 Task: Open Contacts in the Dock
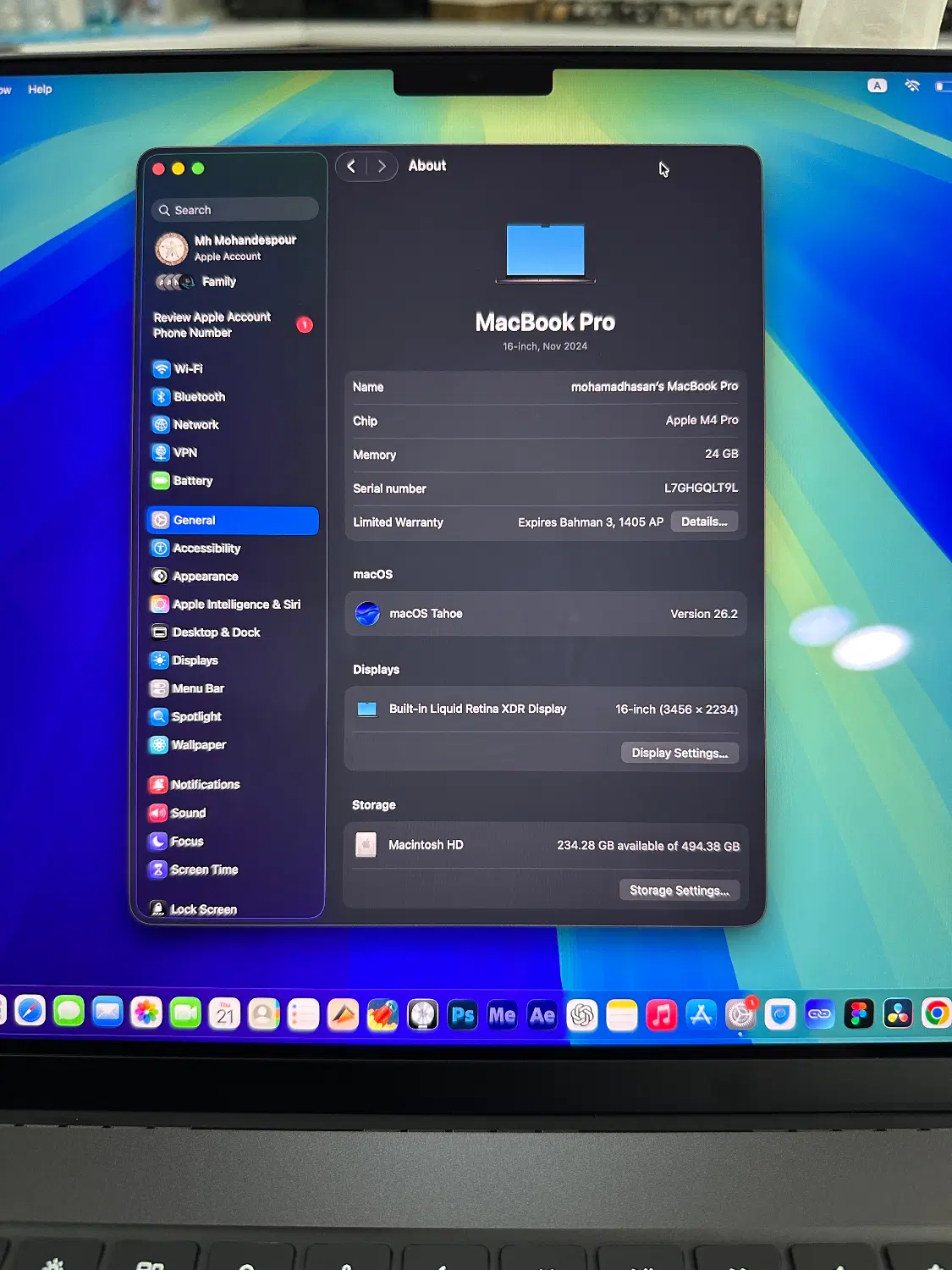(x=264, y=1013)
